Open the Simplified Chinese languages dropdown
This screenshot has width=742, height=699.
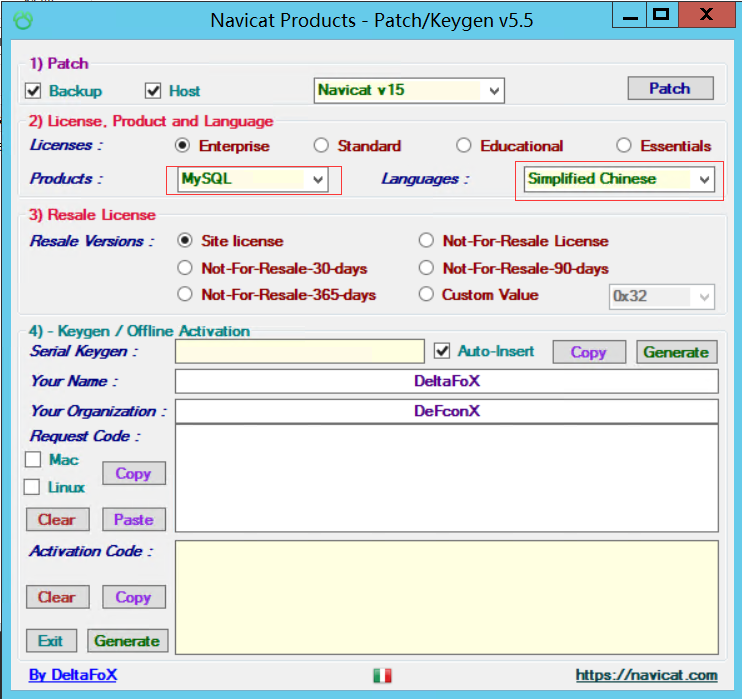point(619,179)
